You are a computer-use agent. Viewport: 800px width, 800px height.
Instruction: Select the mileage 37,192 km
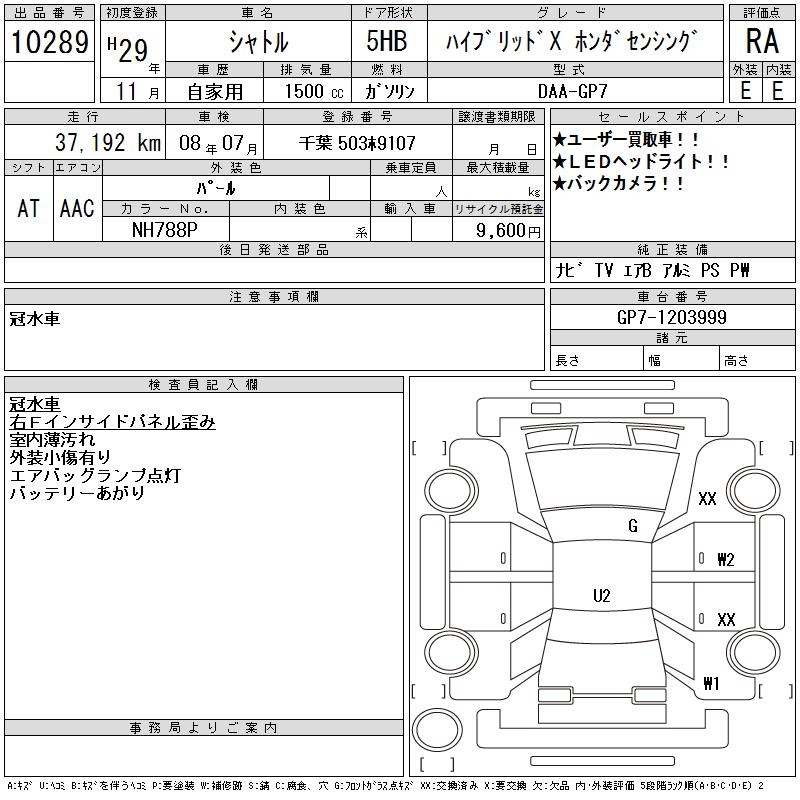point(108,142)
